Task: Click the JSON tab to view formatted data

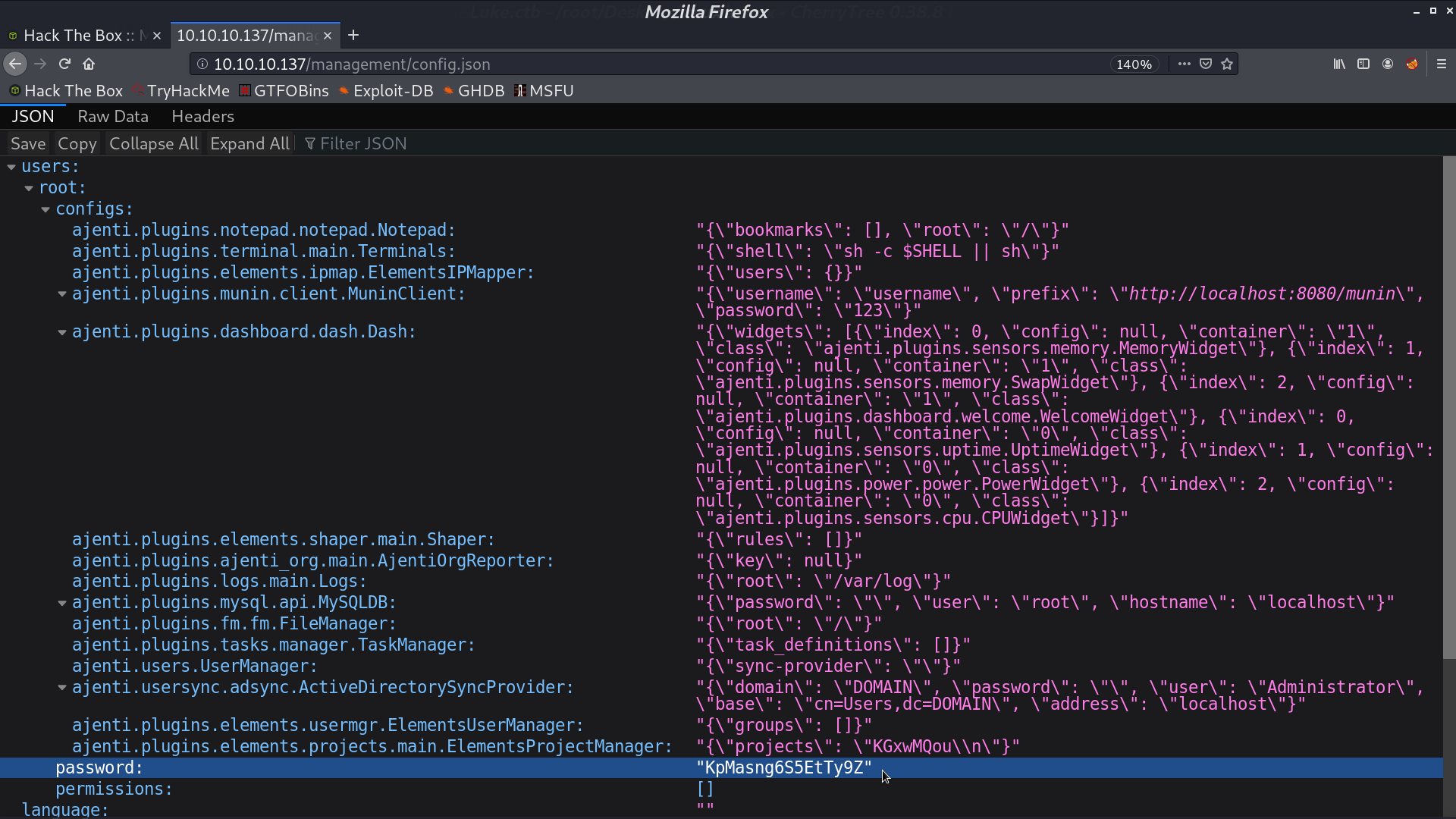Action: 32,116
